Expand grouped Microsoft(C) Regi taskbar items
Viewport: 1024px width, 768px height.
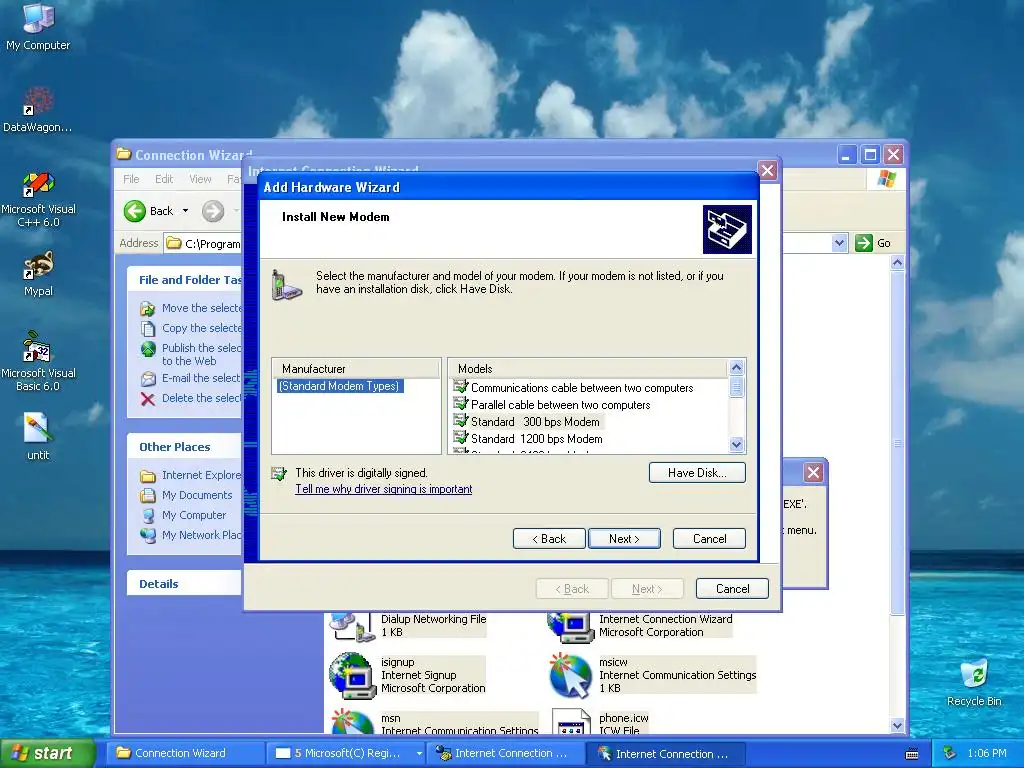coord(419,754)
